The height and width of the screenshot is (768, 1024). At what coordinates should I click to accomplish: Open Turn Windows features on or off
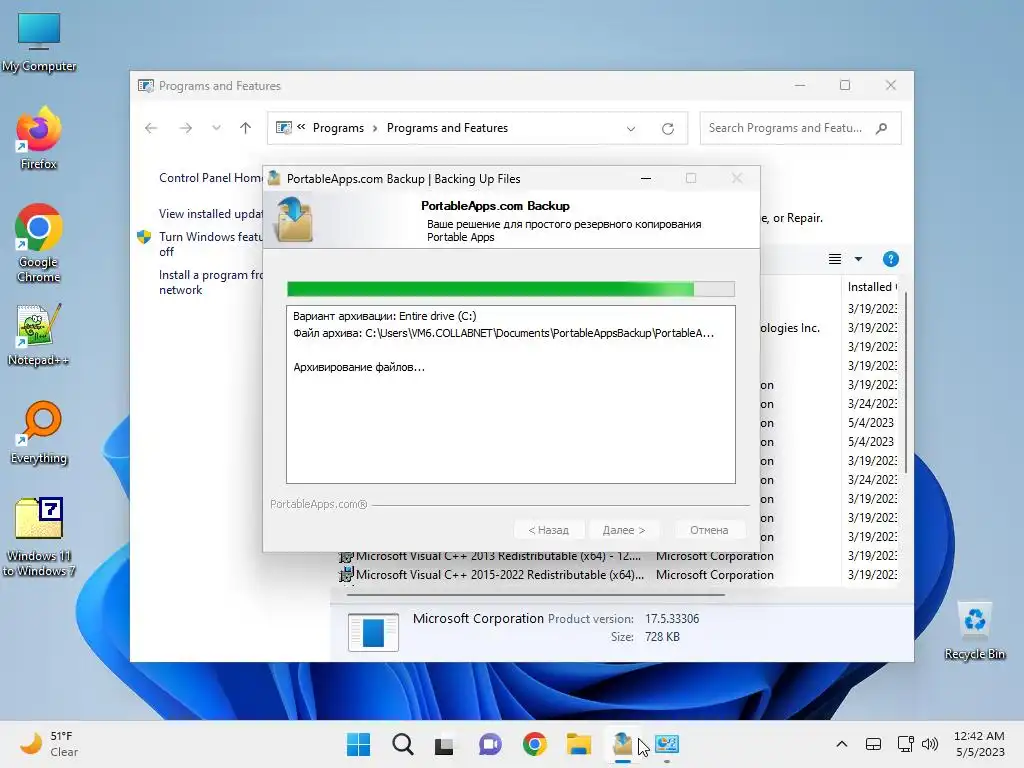[210, 244]
